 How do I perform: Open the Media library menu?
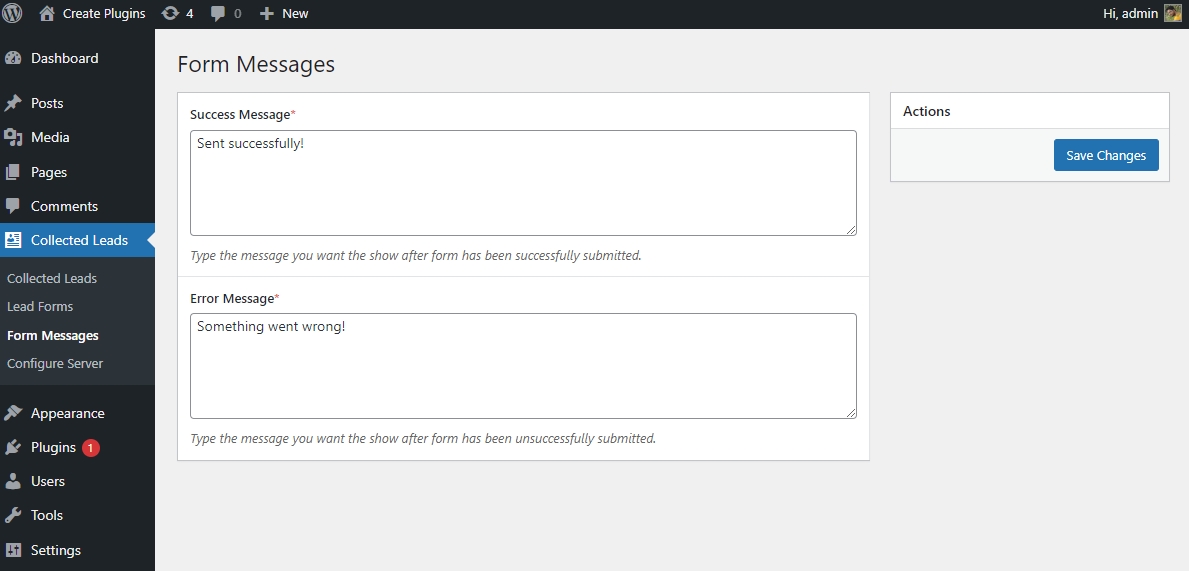click(x=50, y=137)
